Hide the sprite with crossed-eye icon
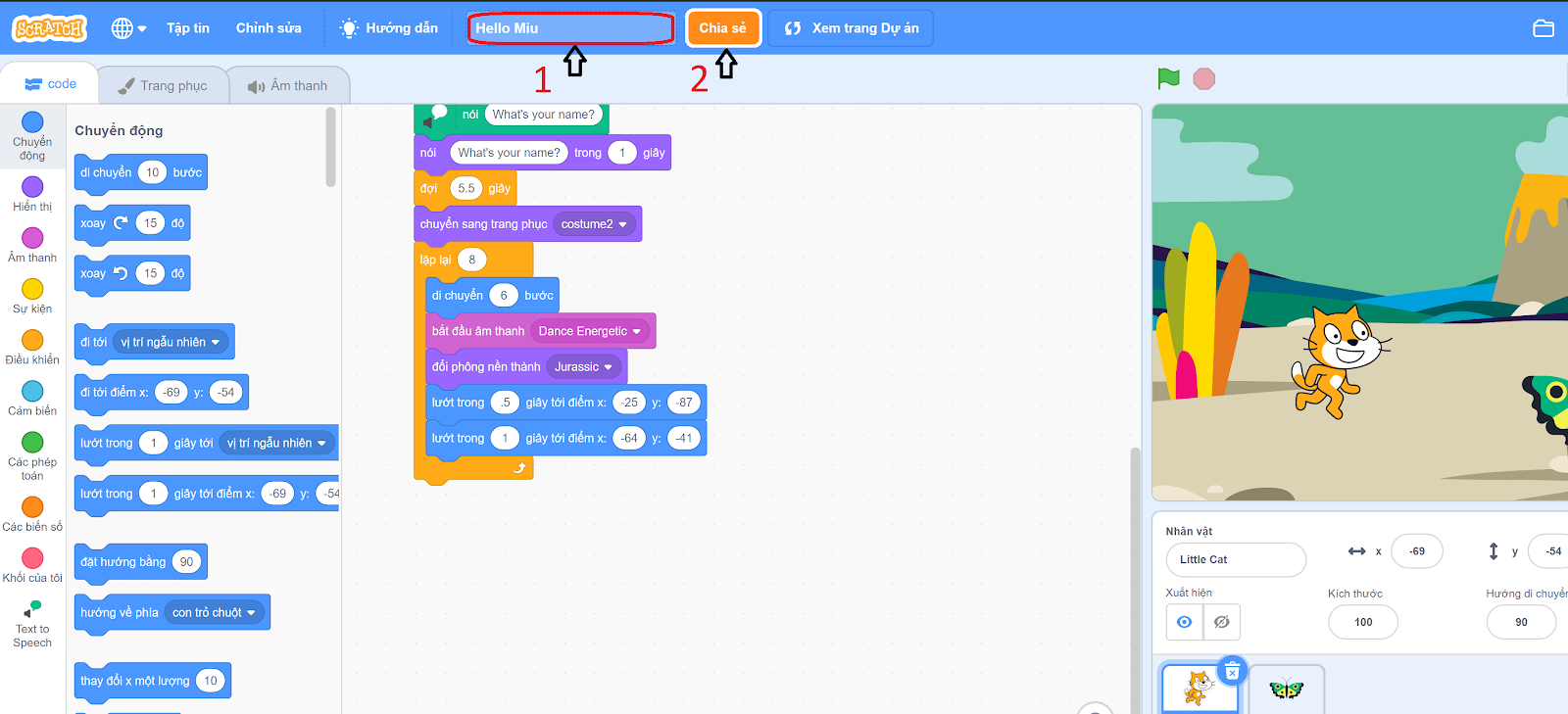Screen dimensions: 1568x714 coord(1221,622)
